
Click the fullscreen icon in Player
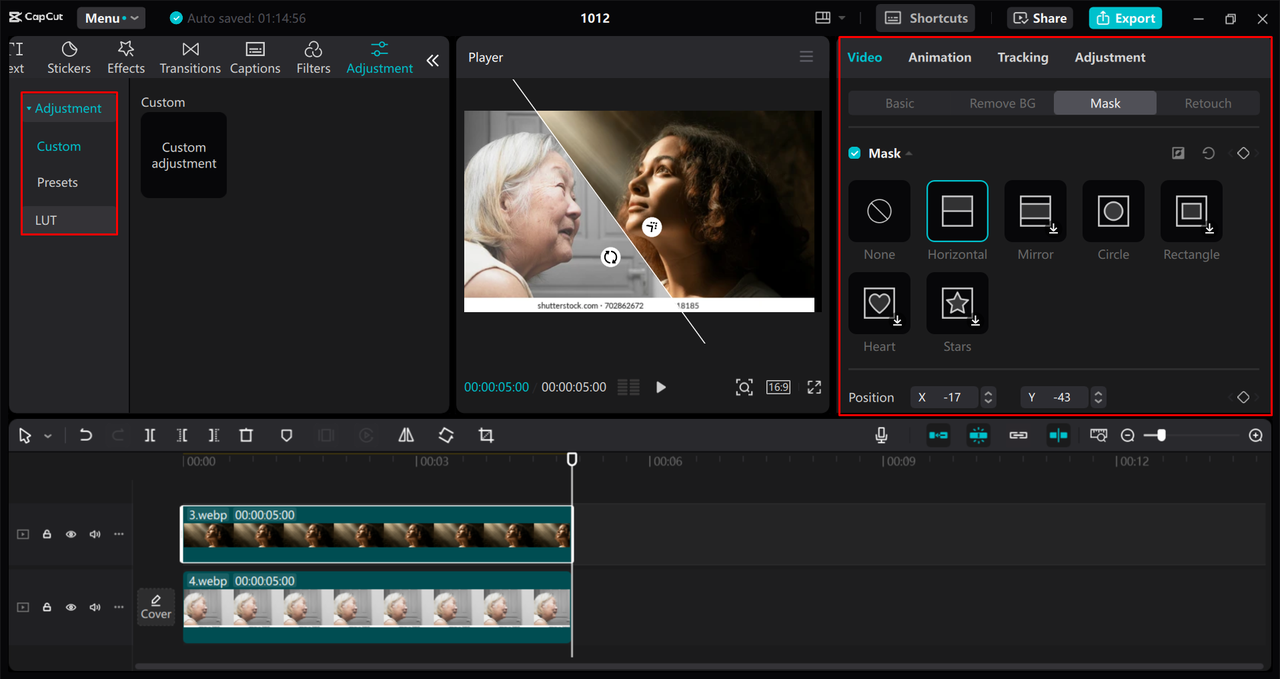[x=814, y=387]
